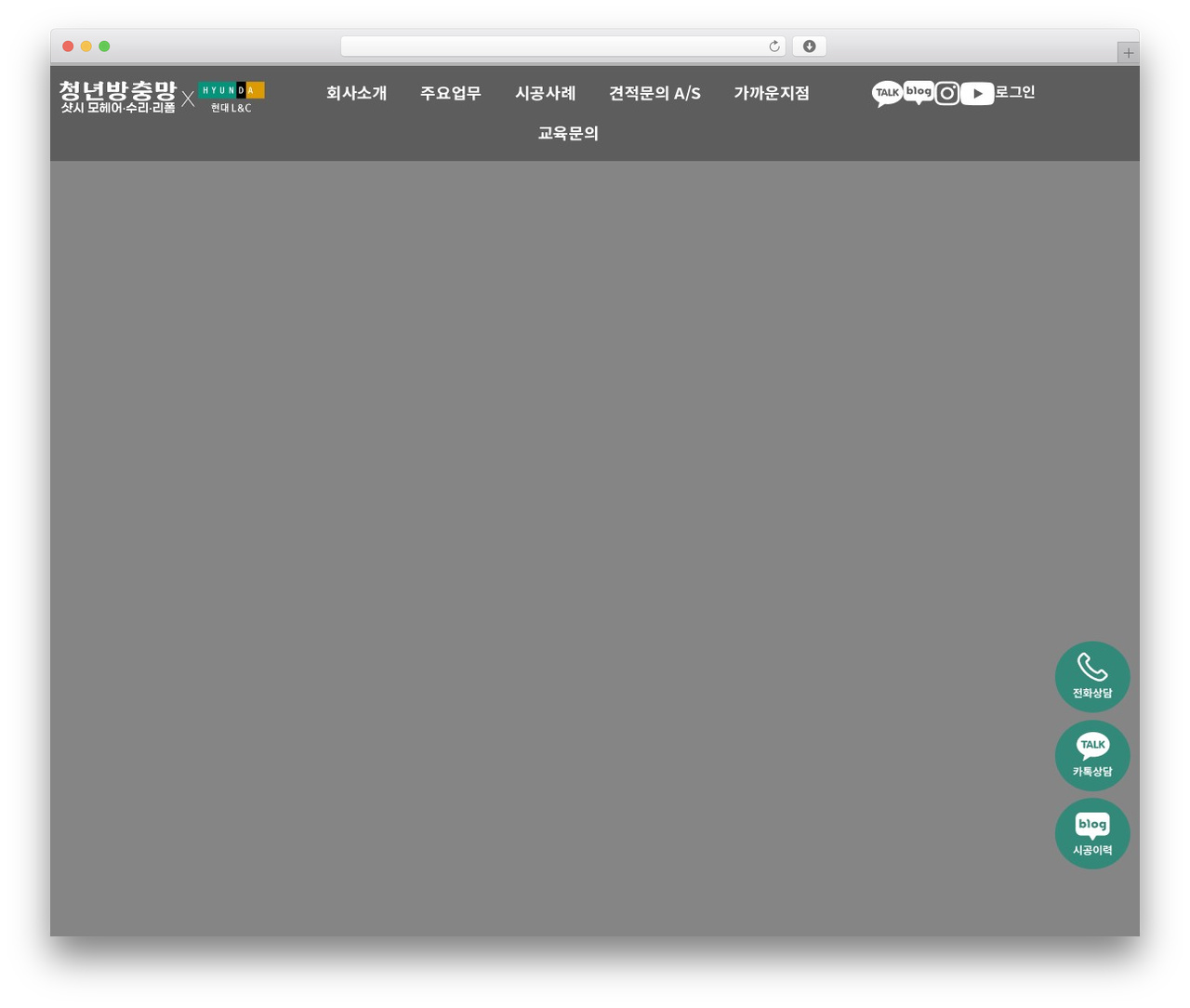Image resolution: width=1190 pixels, height=1008 pixels.
Task: Open the 시공사례 menu
Action: (x=545, y=93)
